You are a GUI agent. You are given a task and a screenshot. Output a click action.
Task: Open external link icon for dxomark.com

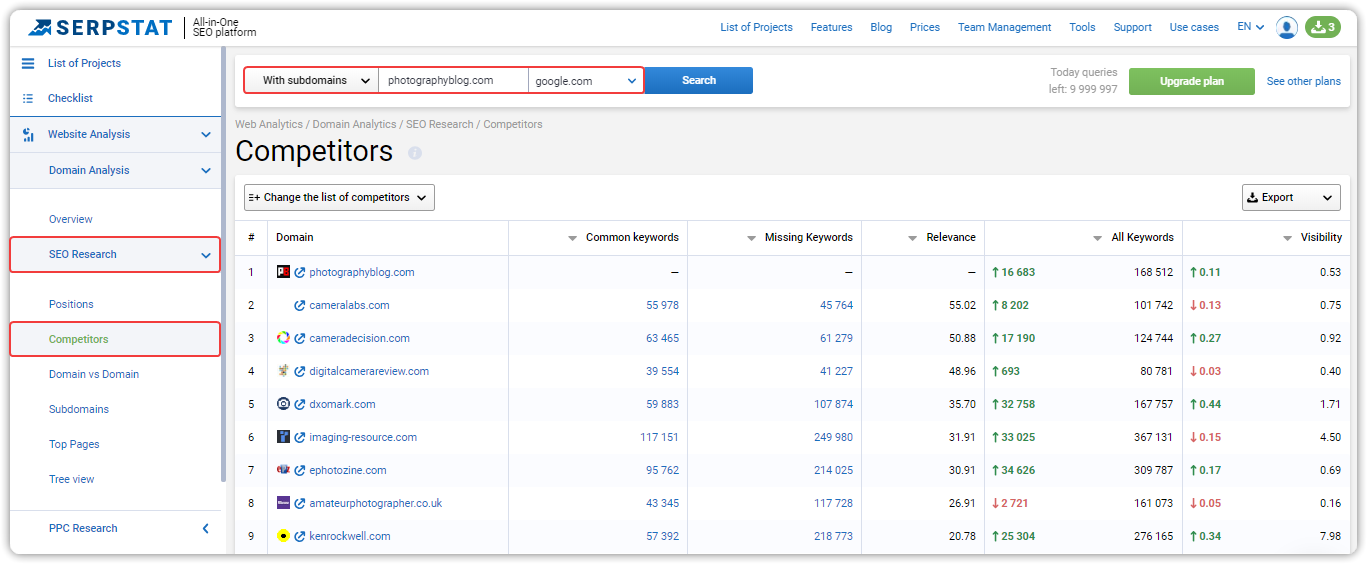(x=300, y=404)
